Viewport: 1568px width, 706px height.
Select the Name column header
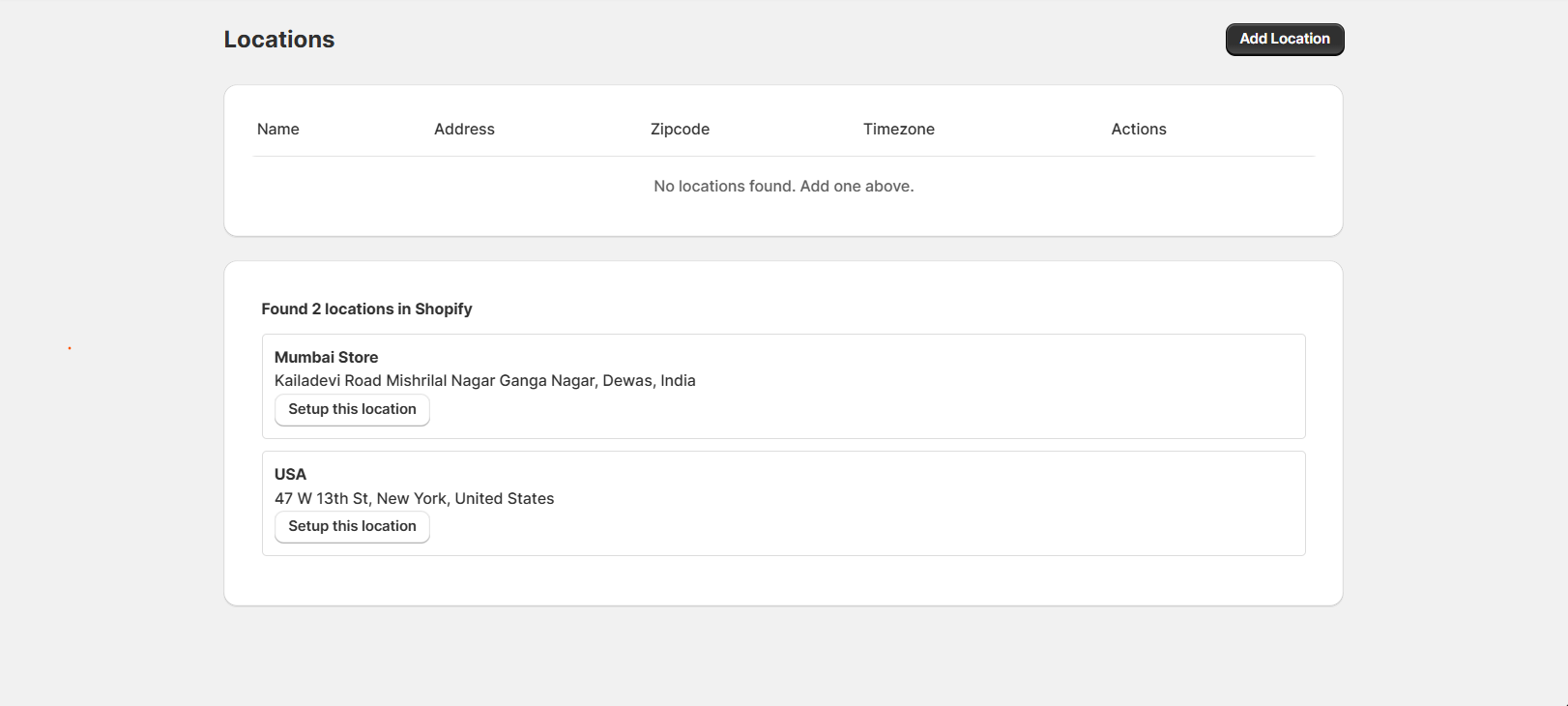(278, 130)
